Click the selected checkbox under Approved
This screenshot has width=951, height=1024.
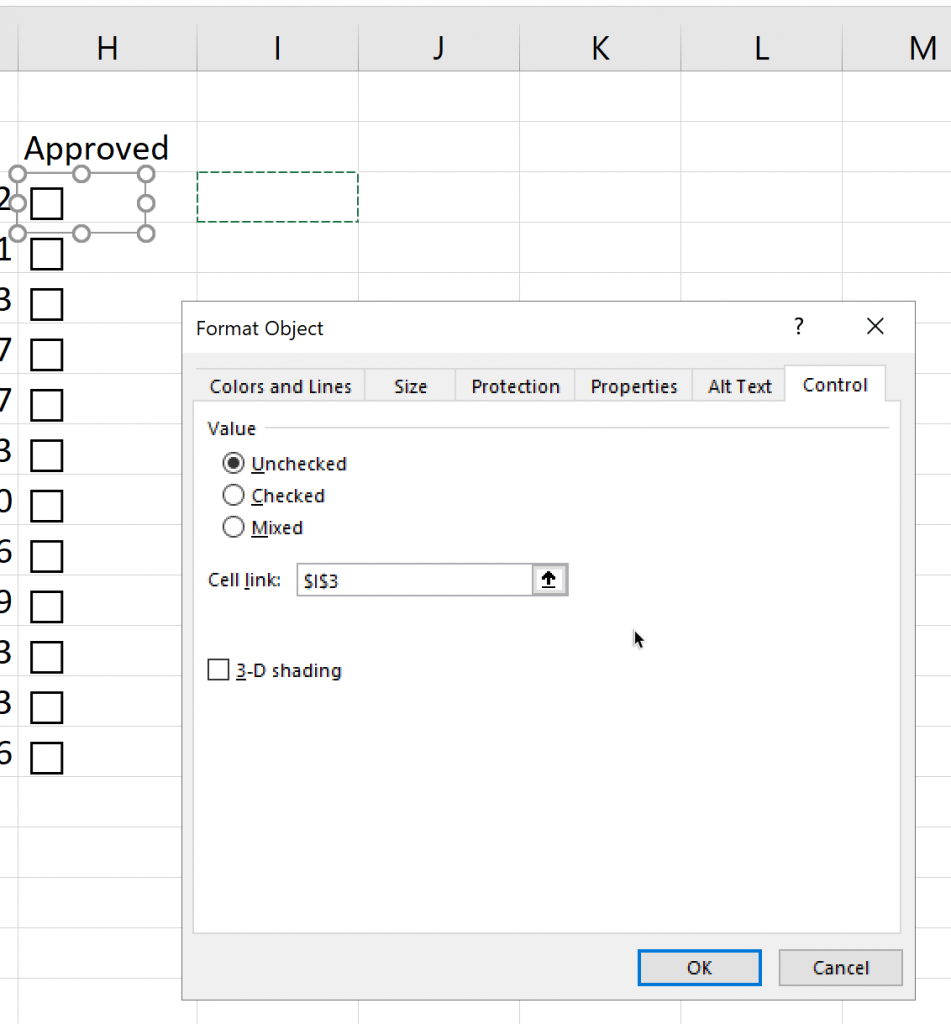click(47, 204)
